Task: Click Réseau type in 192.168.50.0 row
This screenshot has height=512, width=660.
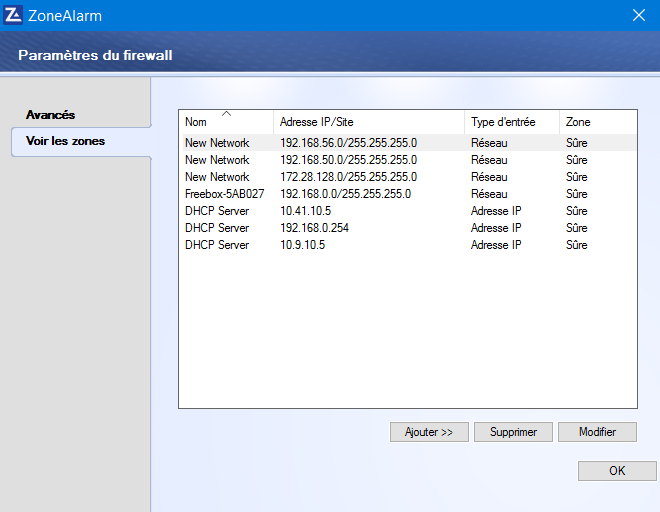Action: (489, 160)
